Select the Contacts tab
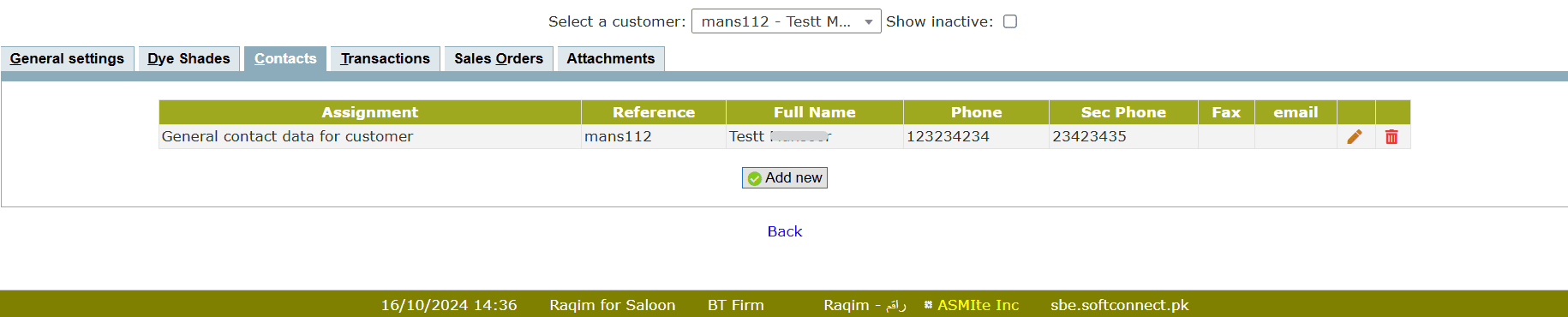This screenshot has width=1568, height=317. [x=285, y=58]
